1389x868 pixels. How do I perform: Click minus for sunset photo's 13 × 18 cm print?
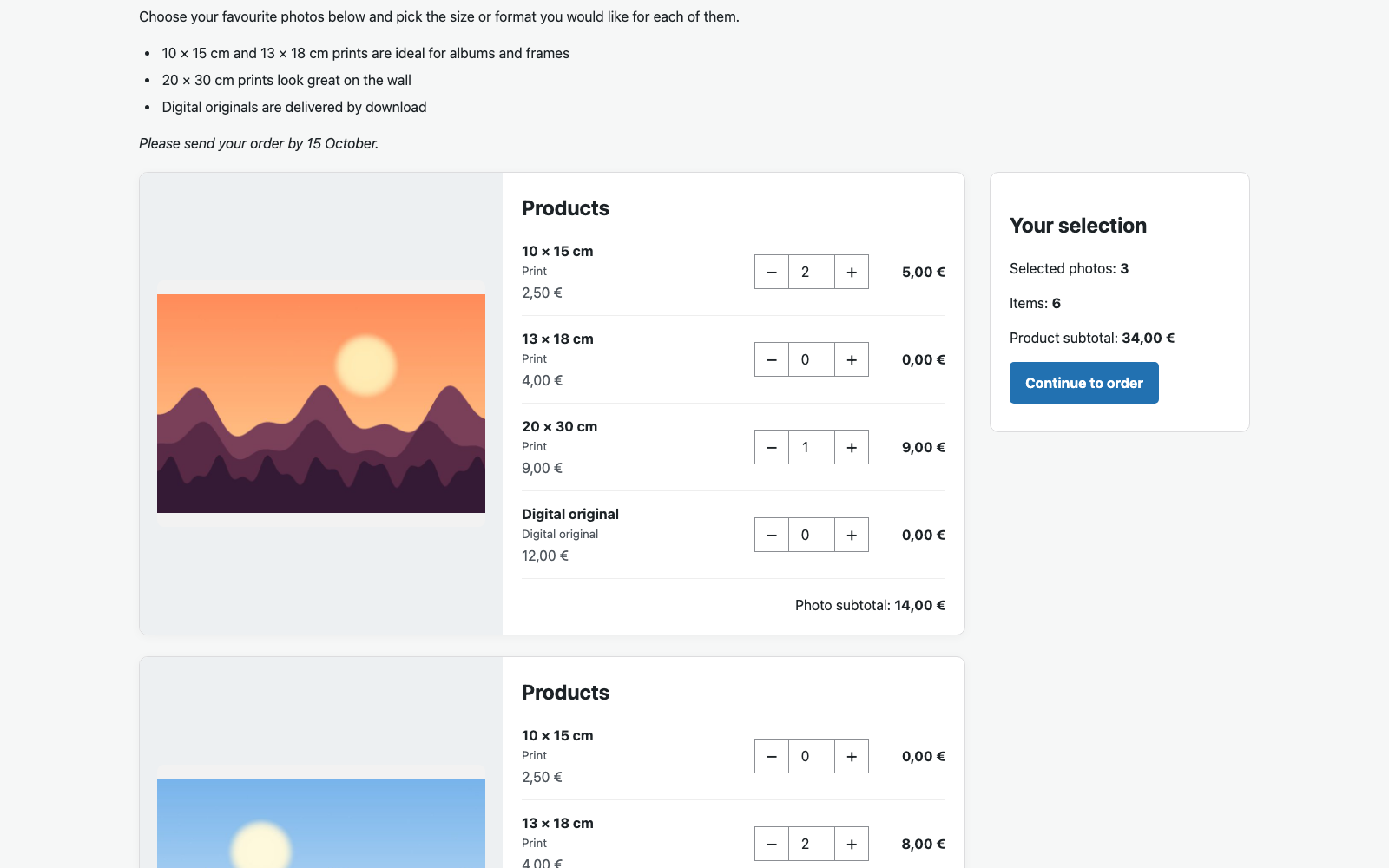[x=772, y=359]
